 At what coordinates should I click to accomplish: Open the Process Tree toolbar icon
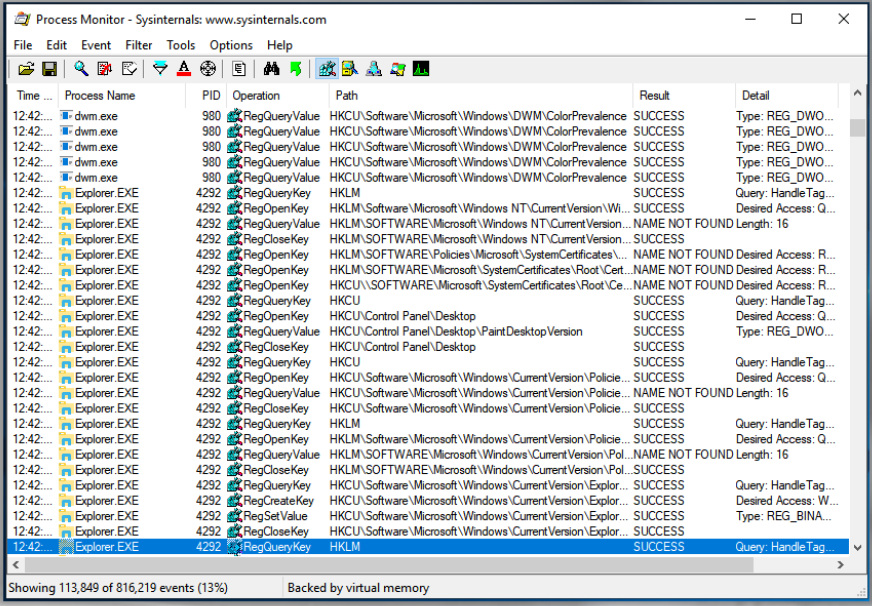pos(239,69)
